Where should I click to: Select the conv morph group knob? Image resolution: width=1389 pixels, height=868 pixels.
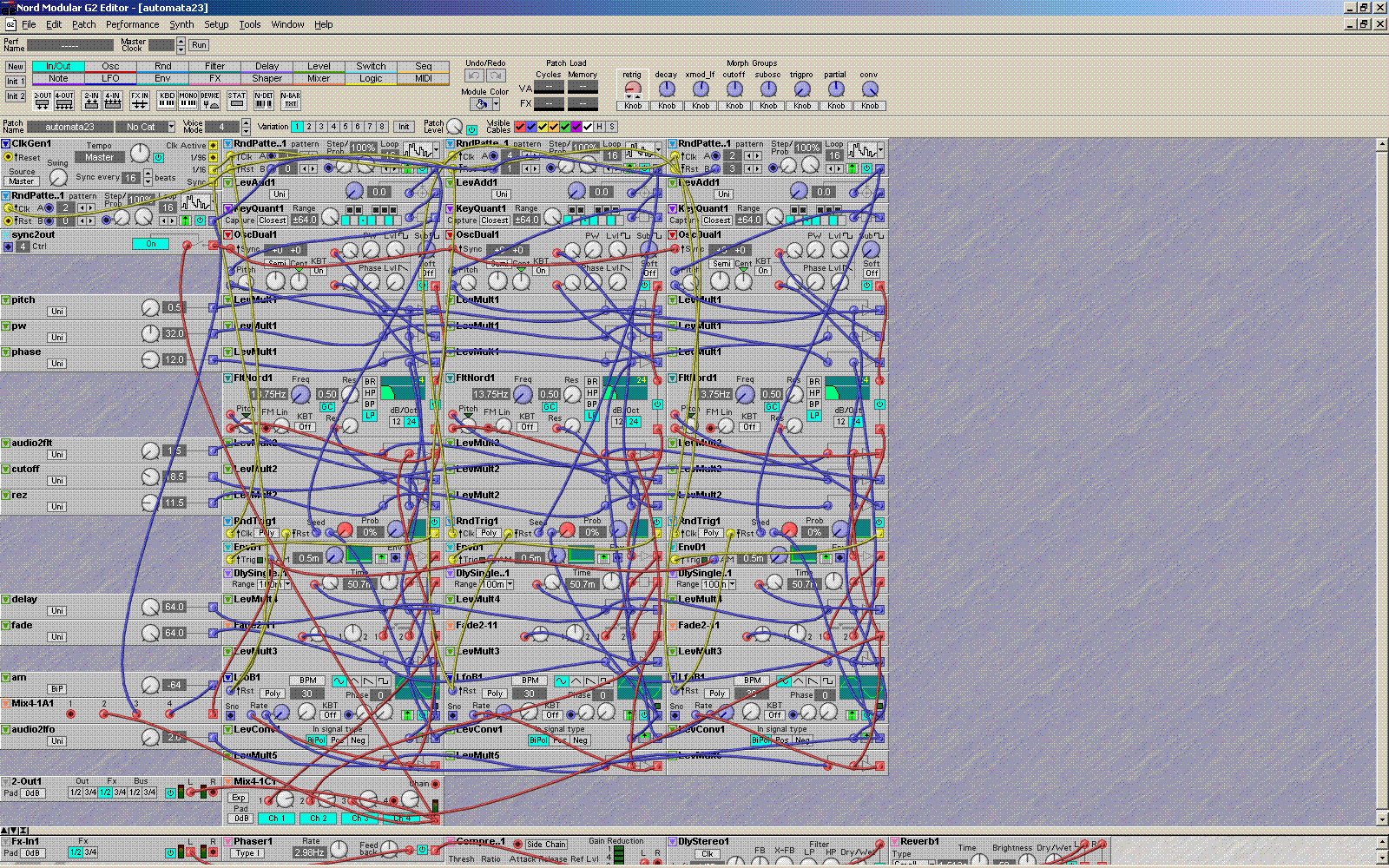(x=869, y=89)
